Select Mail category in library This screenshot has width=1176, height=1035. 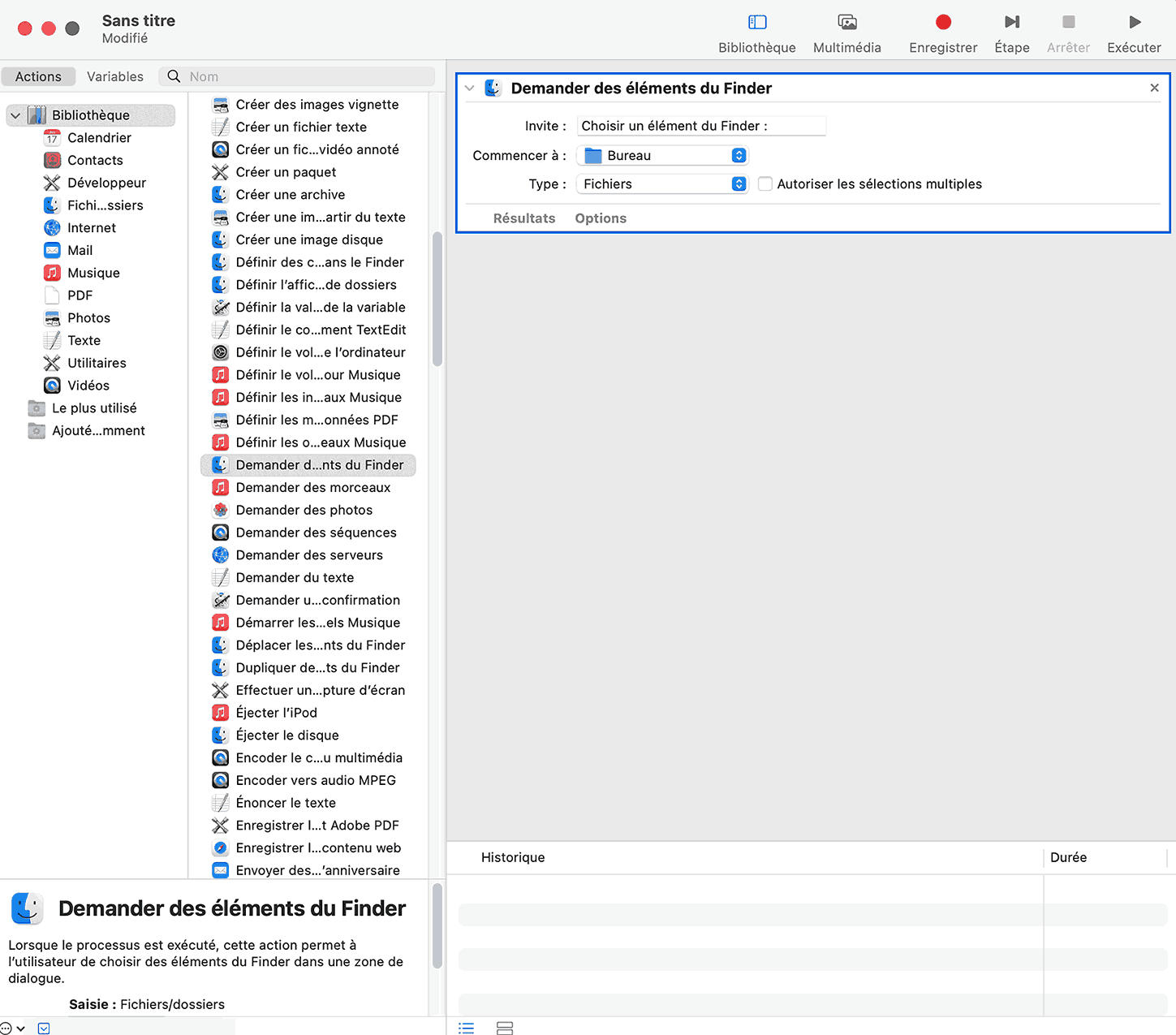click(80, 251)
